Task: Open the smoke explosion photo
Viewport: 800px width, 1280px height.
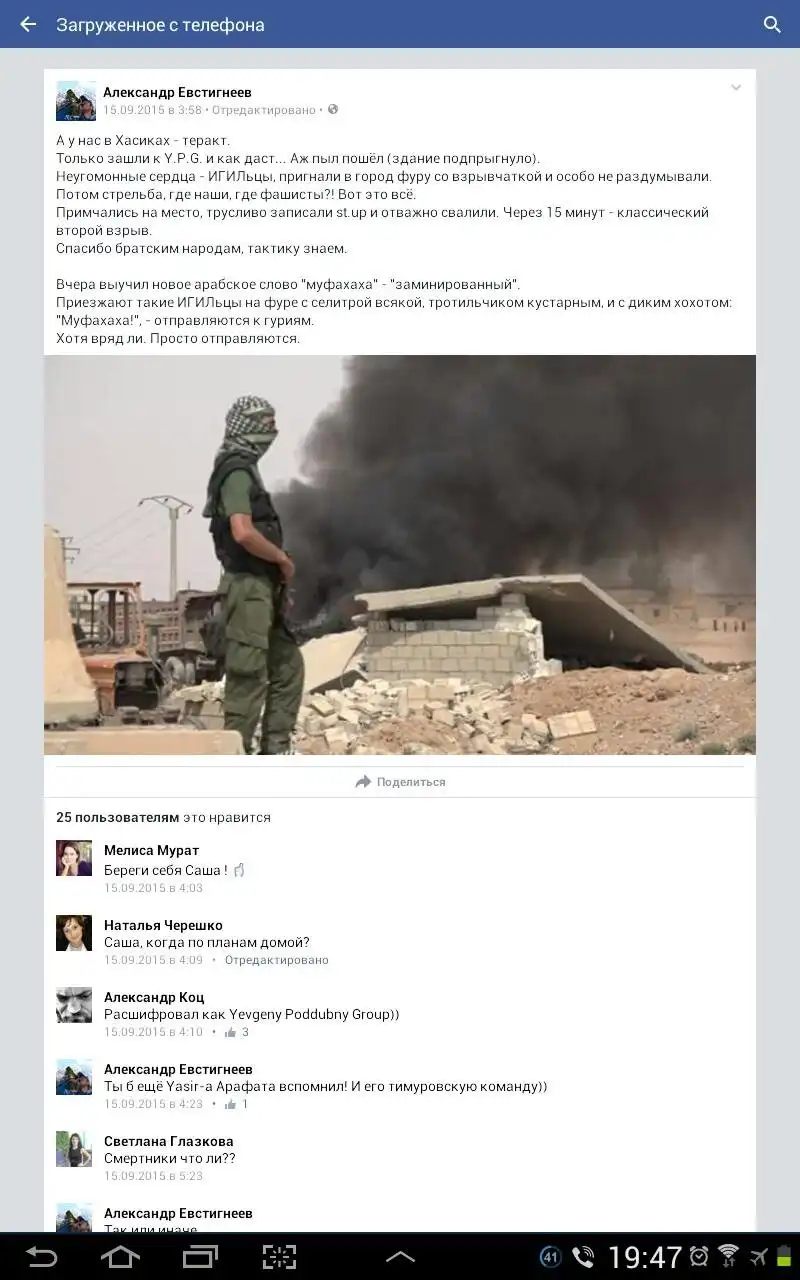Action: pos(400,555)
